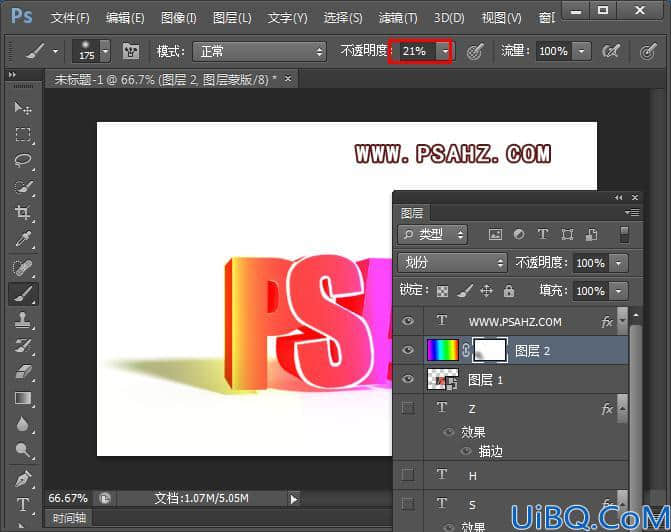This screenshot has height=532, width=671.
Task: Filter layers by smart objects icon
Action: (591, 235)
